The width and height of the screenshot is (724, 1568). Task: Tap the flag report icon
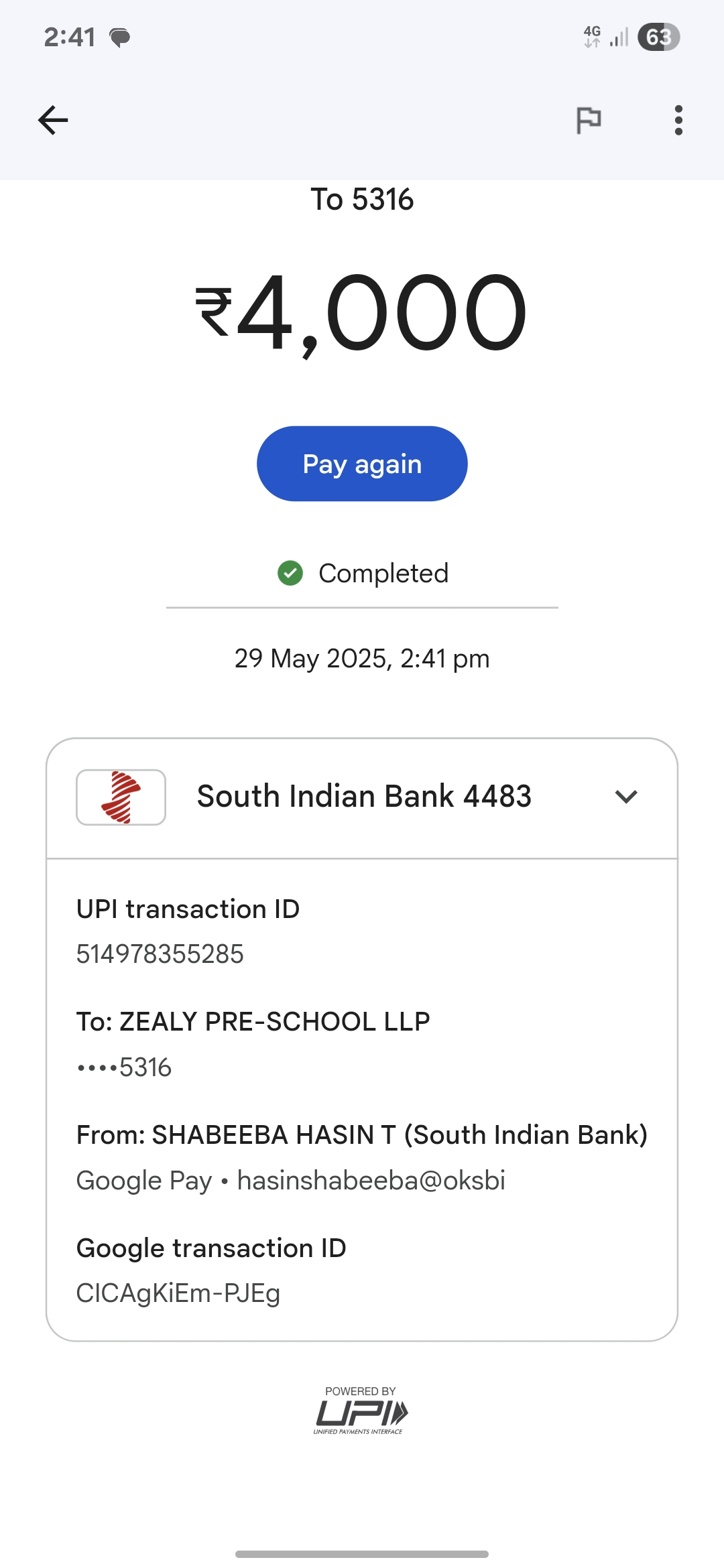[589, 121]
